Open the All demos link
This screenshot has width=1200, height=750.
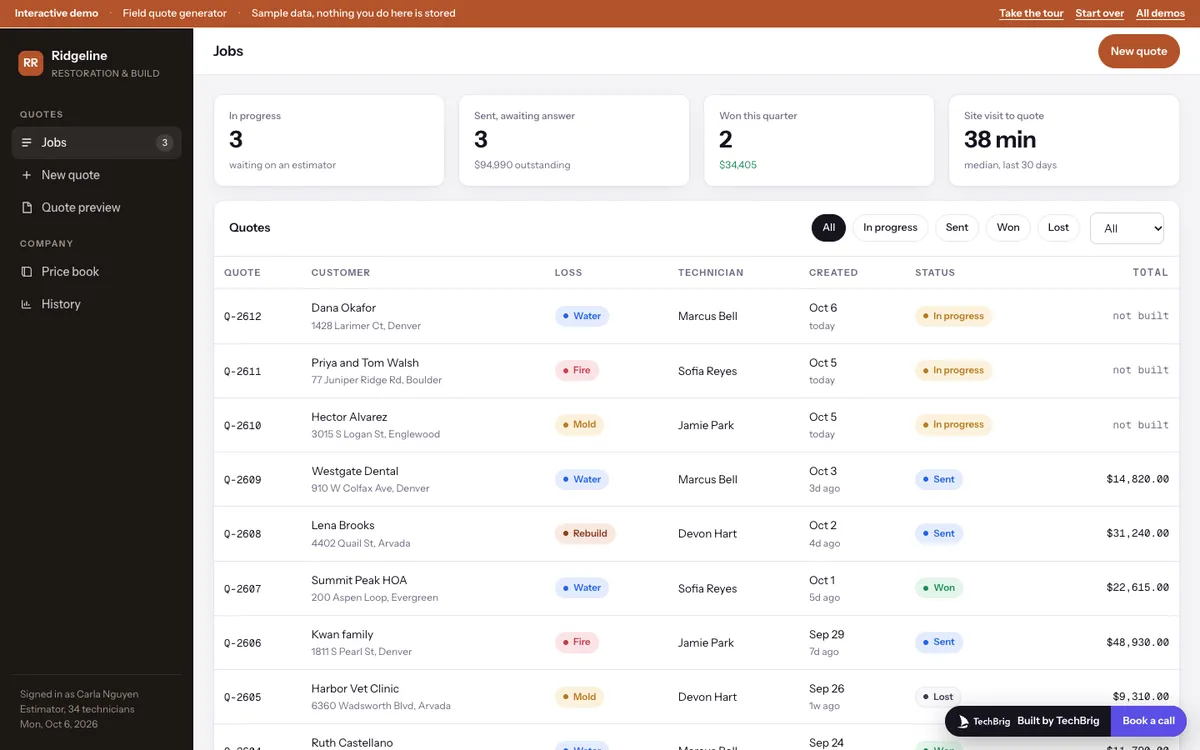(x=1160, y=13)
